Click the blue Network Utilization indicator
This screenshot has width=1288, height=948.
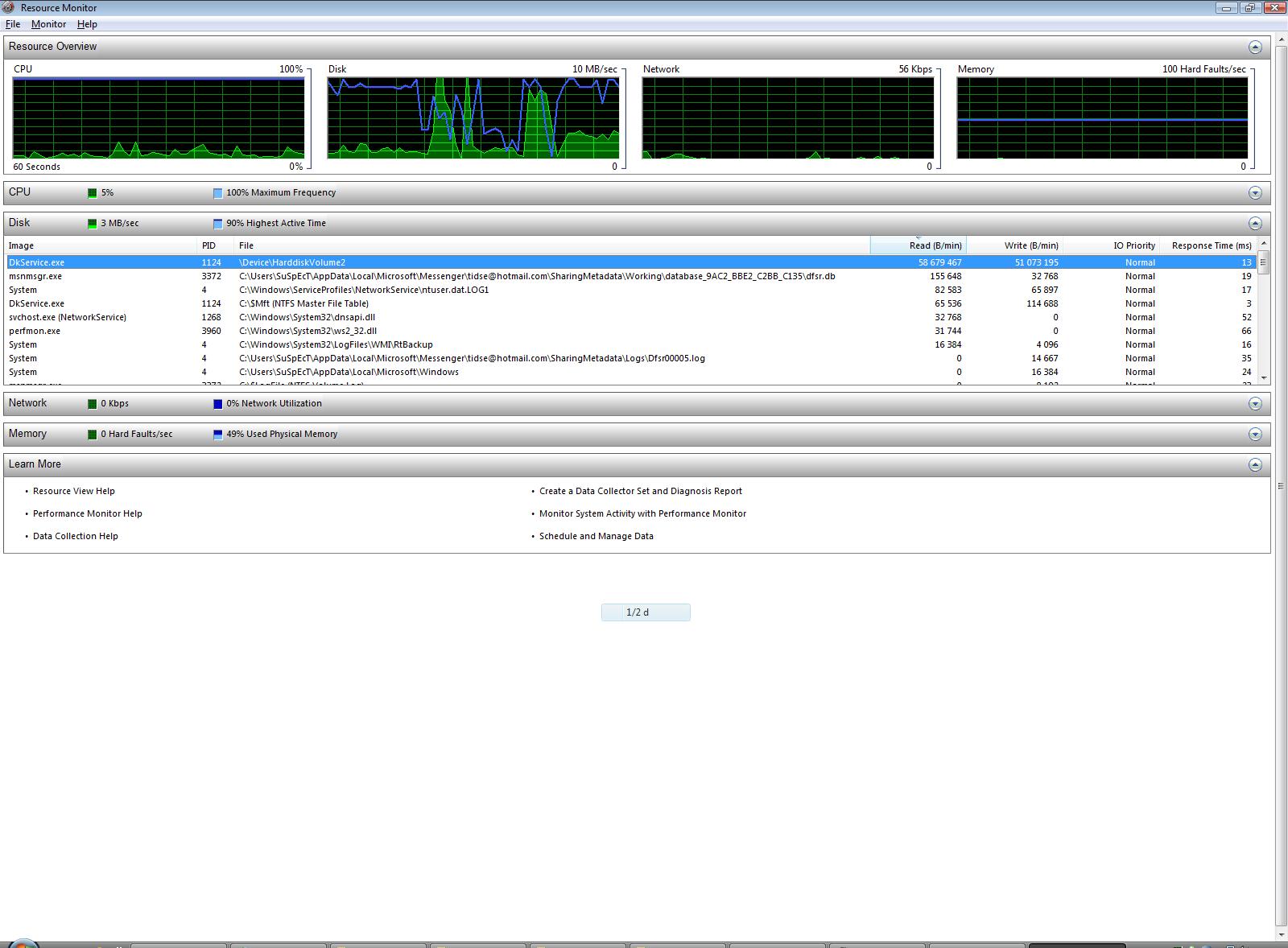pos(217,404)
